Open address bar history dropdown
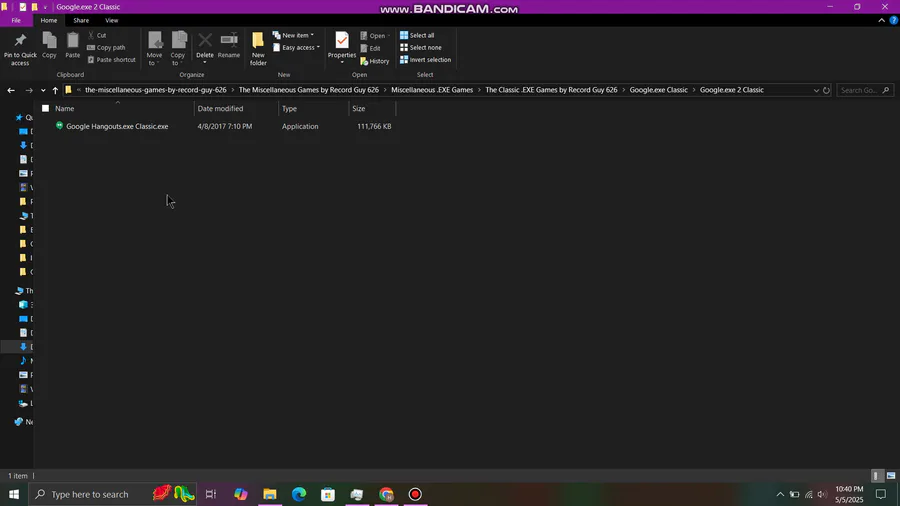This screenshot has width=900, height=506. pyautogui.click(x=816, y=90)
